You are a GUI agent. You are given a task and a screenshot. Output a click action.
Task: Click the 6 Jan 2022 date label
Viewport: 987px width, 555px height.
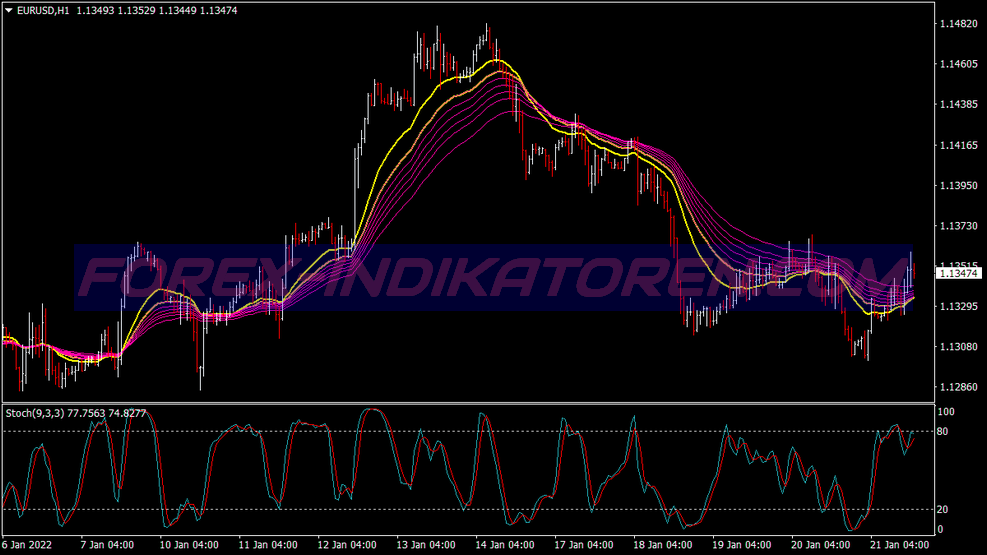point(26,545)
